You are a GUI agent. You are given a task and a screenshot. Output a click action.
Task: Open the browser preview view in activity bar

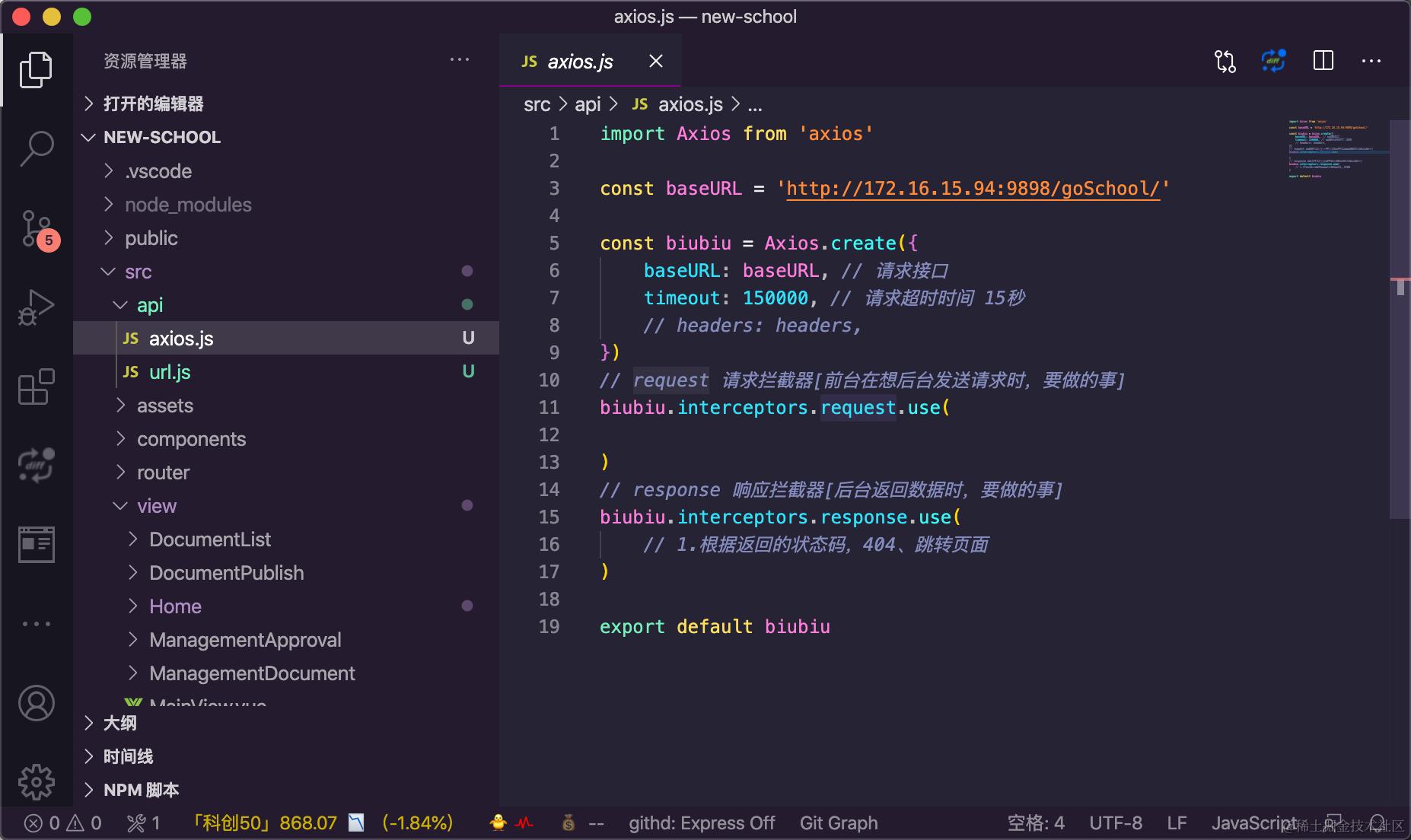(36, 545)
